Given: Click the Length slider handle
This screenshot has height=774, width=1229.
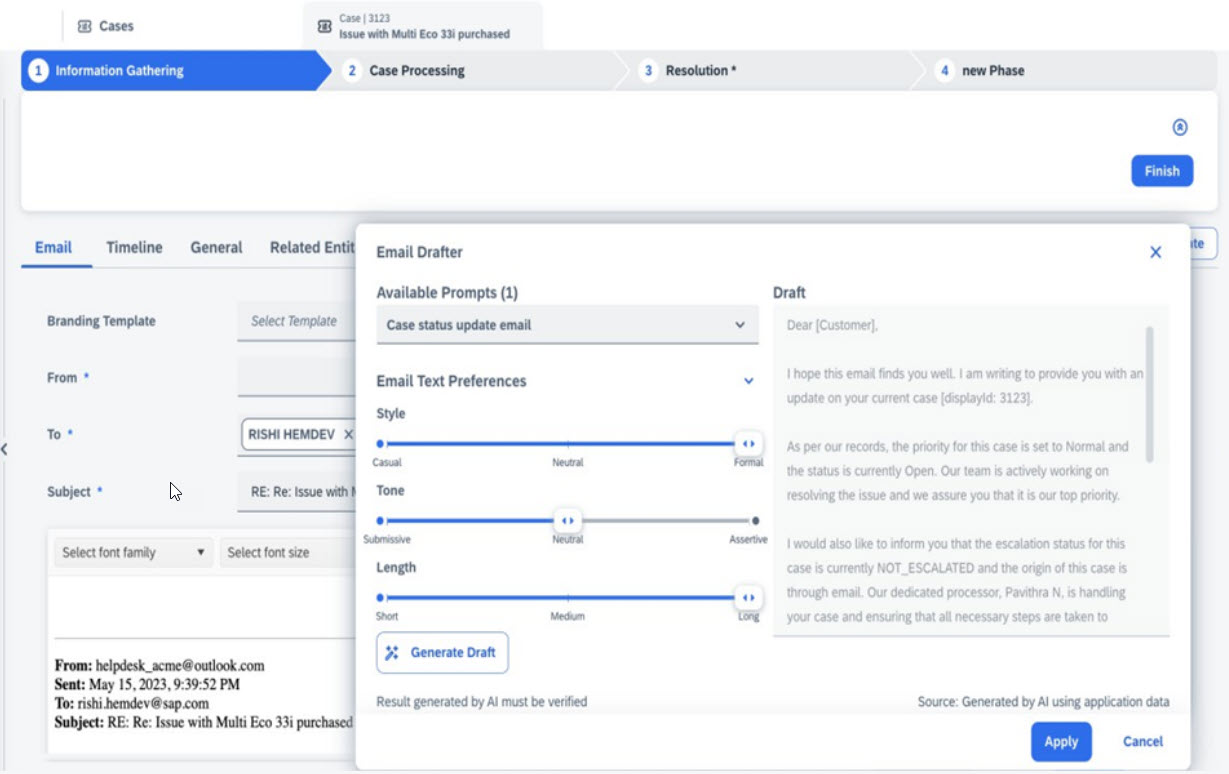Looking at the screenshot, I should click(747, 597).
